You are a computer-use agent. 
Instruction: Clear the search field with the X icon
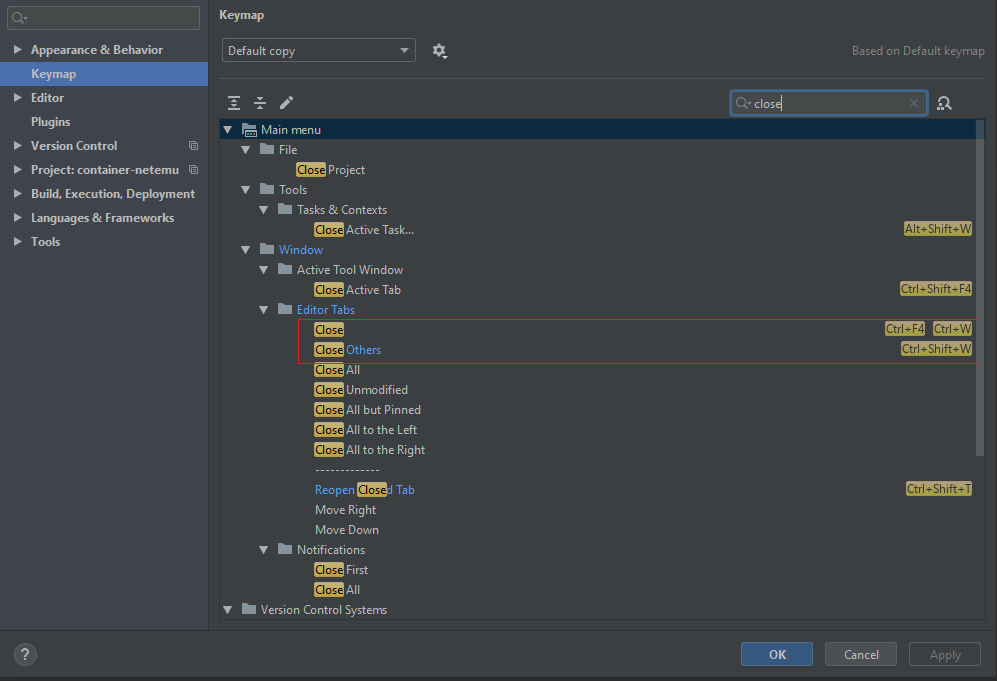(x=913, y=103)
